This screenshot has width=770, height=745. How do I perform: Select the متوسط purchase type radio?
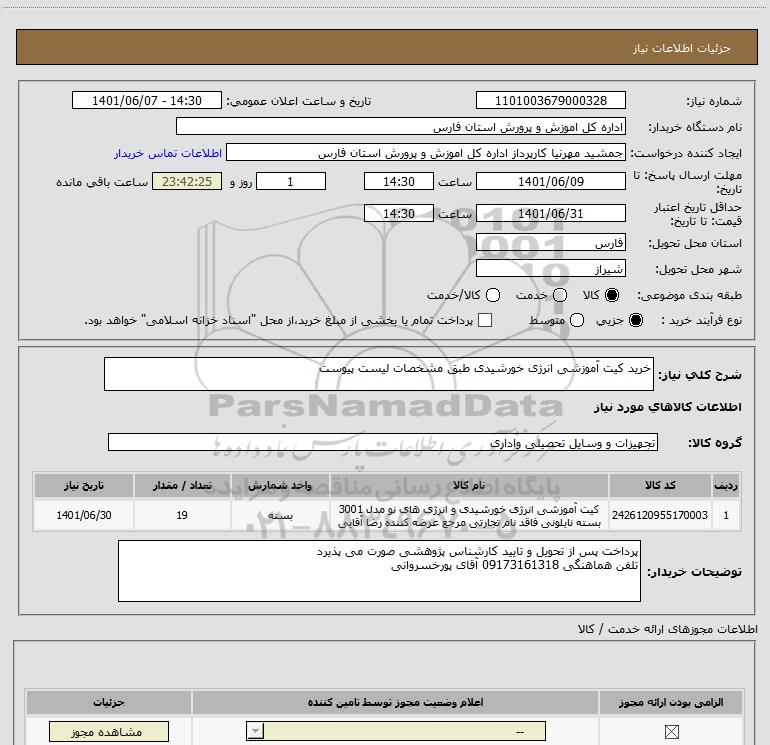pyautogui.click(x=577, y=321)
